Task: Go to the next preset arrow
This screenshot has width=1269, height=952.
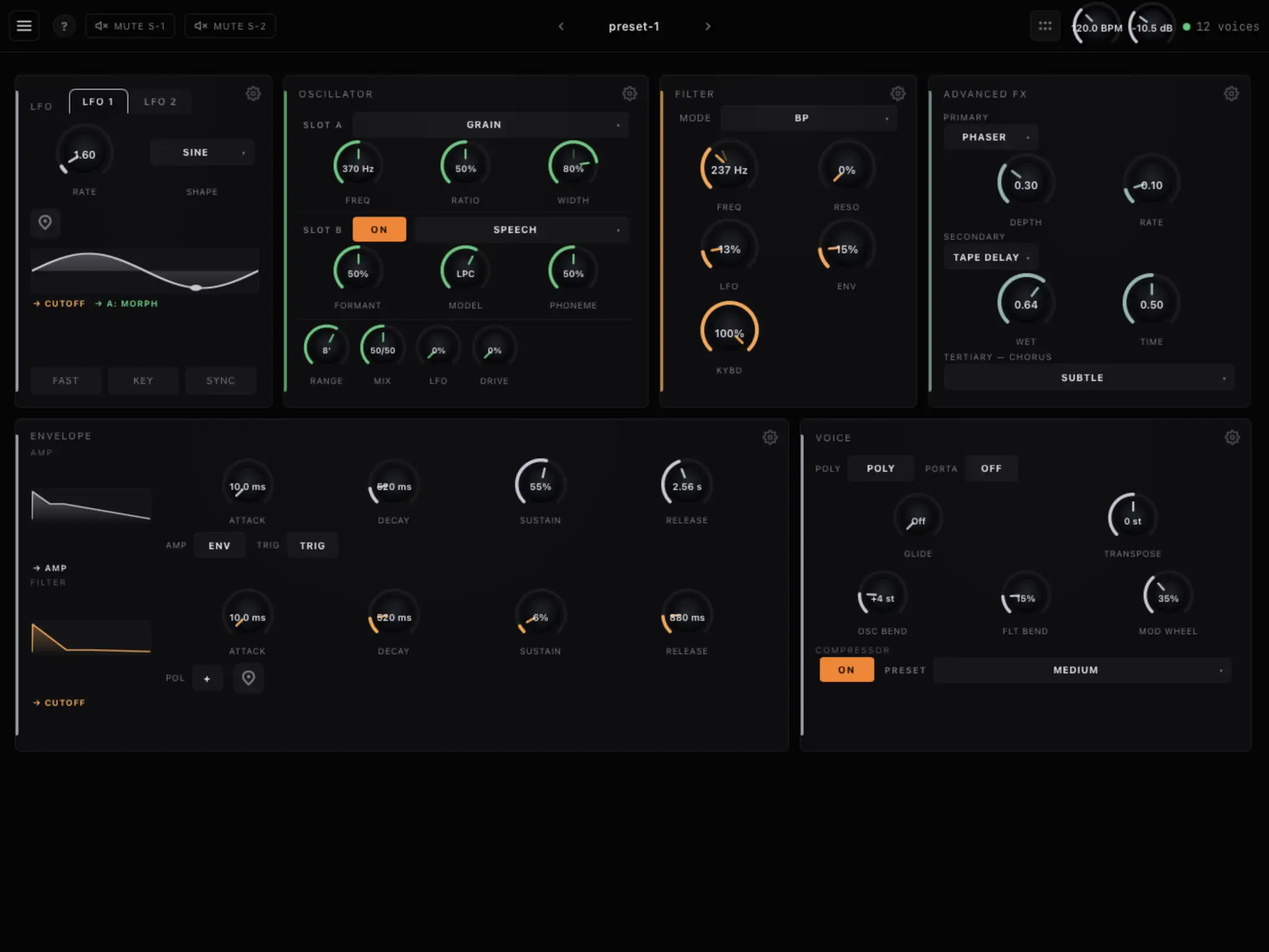Action: [708, 26]
